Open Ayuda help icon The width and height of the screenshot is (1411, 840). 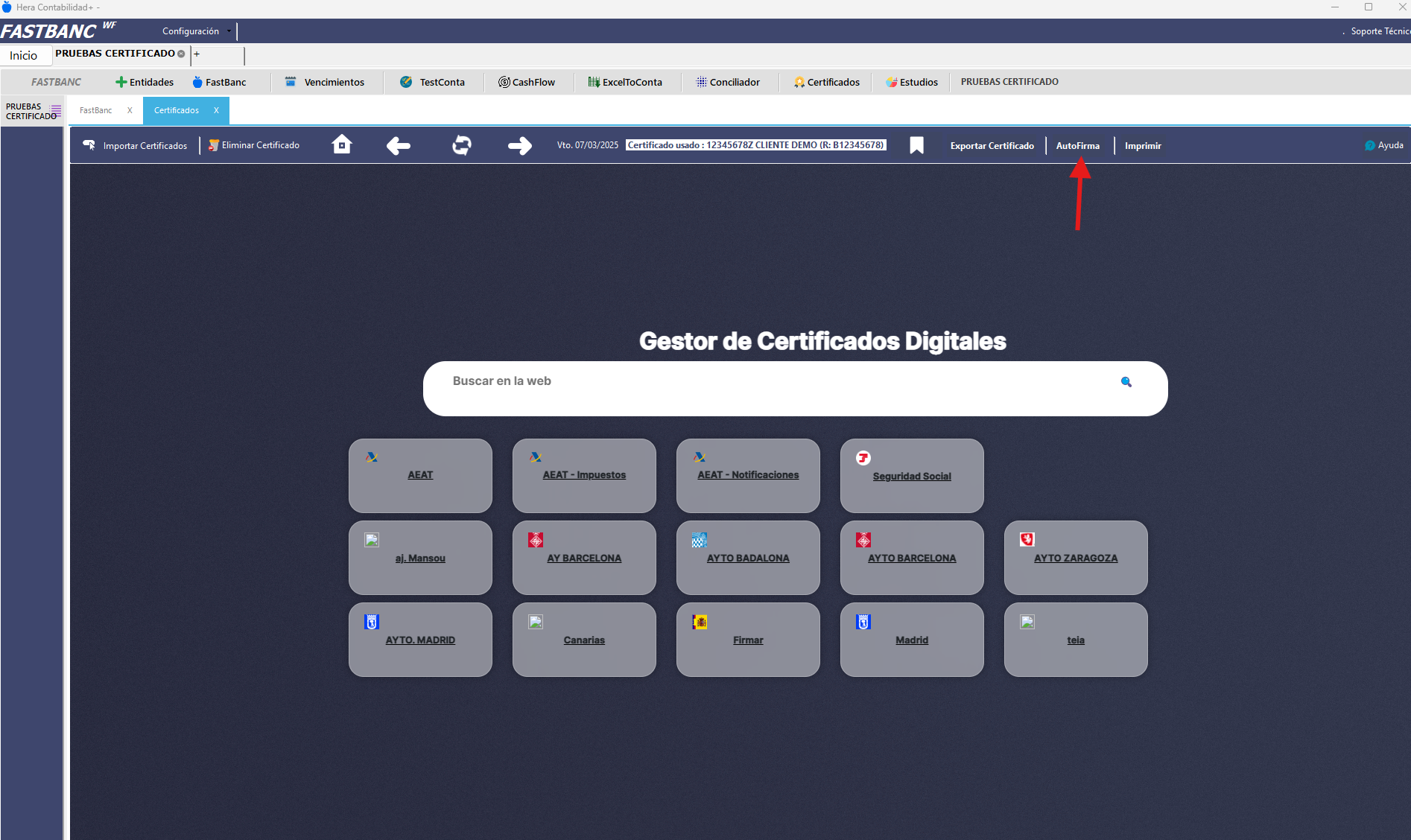pyautogui.click(x=1370, y=145)
